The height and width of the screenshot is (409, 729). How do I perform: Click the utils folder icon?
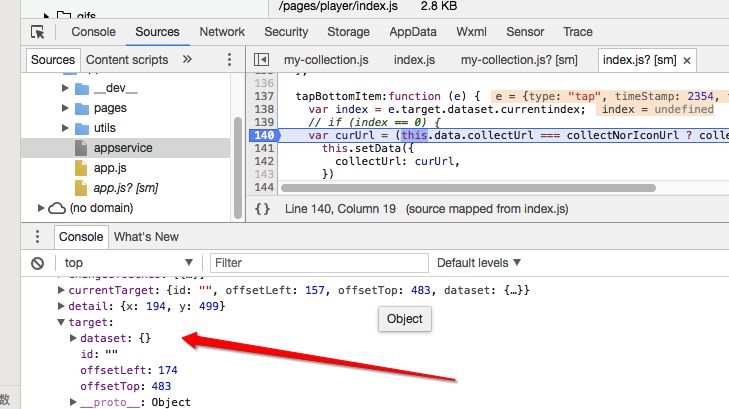coord(82,128)
